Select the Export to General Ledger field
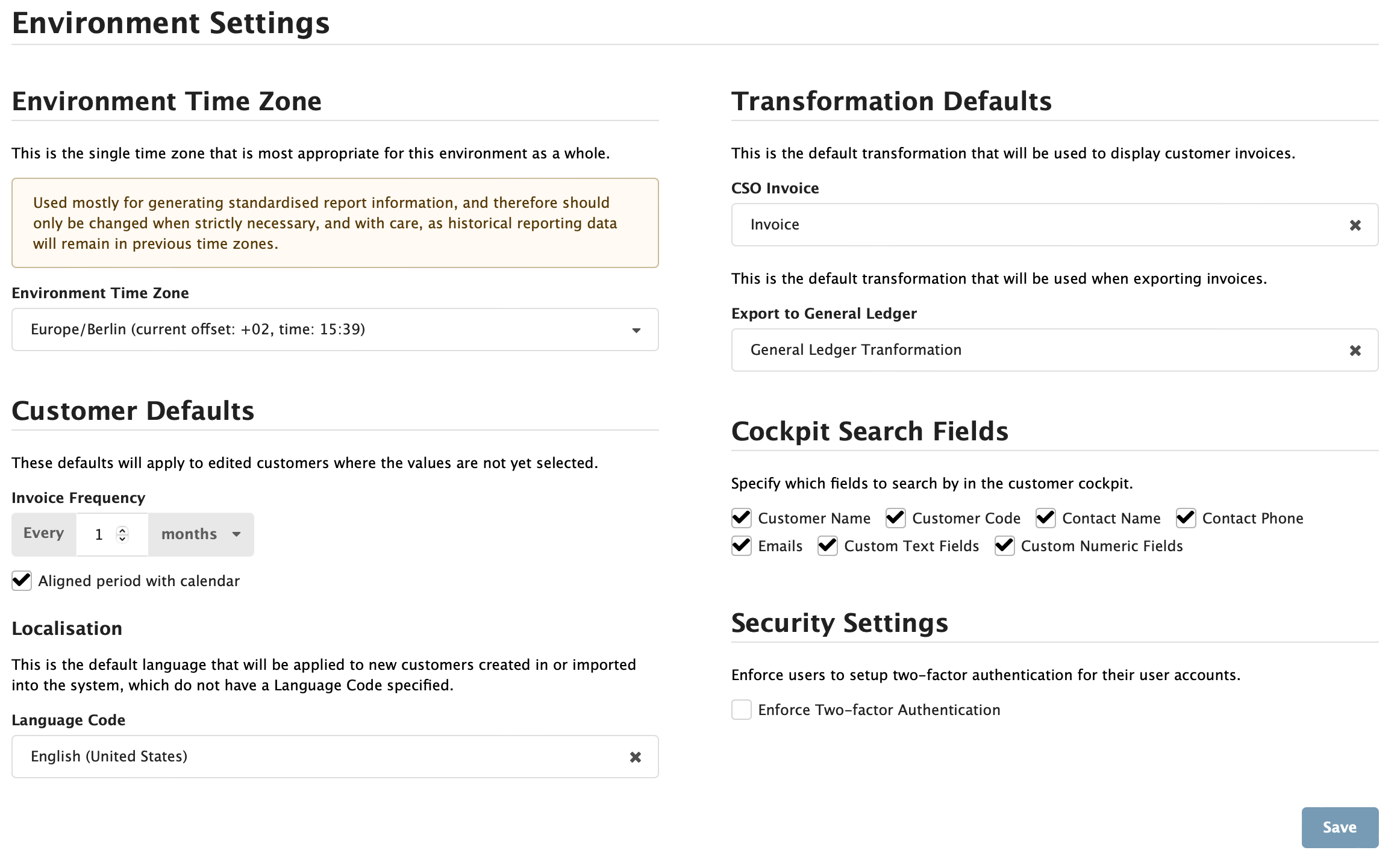Image resolution: width=1400 pixels, height=859 pixels. [1024, 350]
